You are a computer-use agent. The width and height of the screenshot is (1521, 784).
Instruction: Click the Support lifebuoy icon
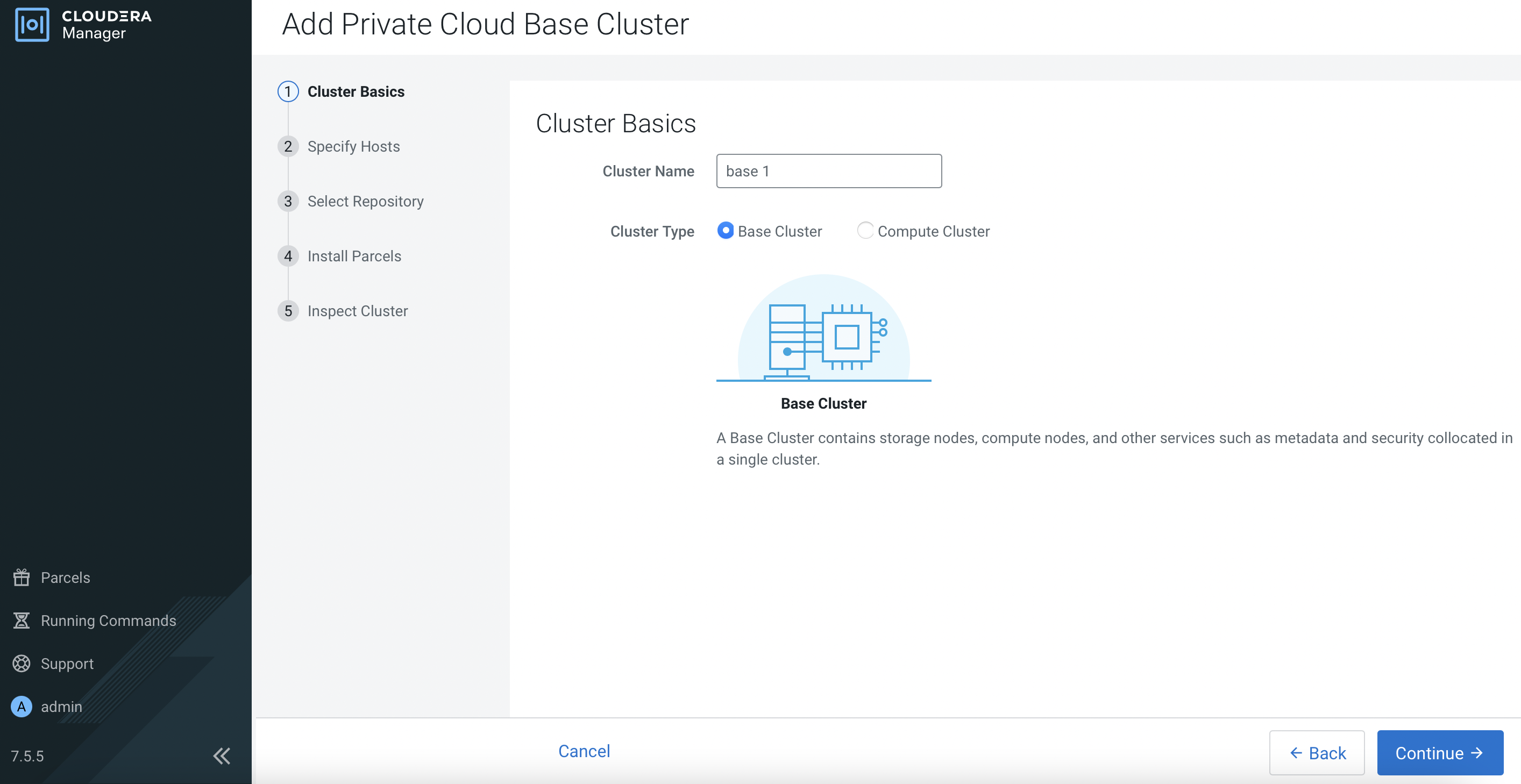point(22,663)
